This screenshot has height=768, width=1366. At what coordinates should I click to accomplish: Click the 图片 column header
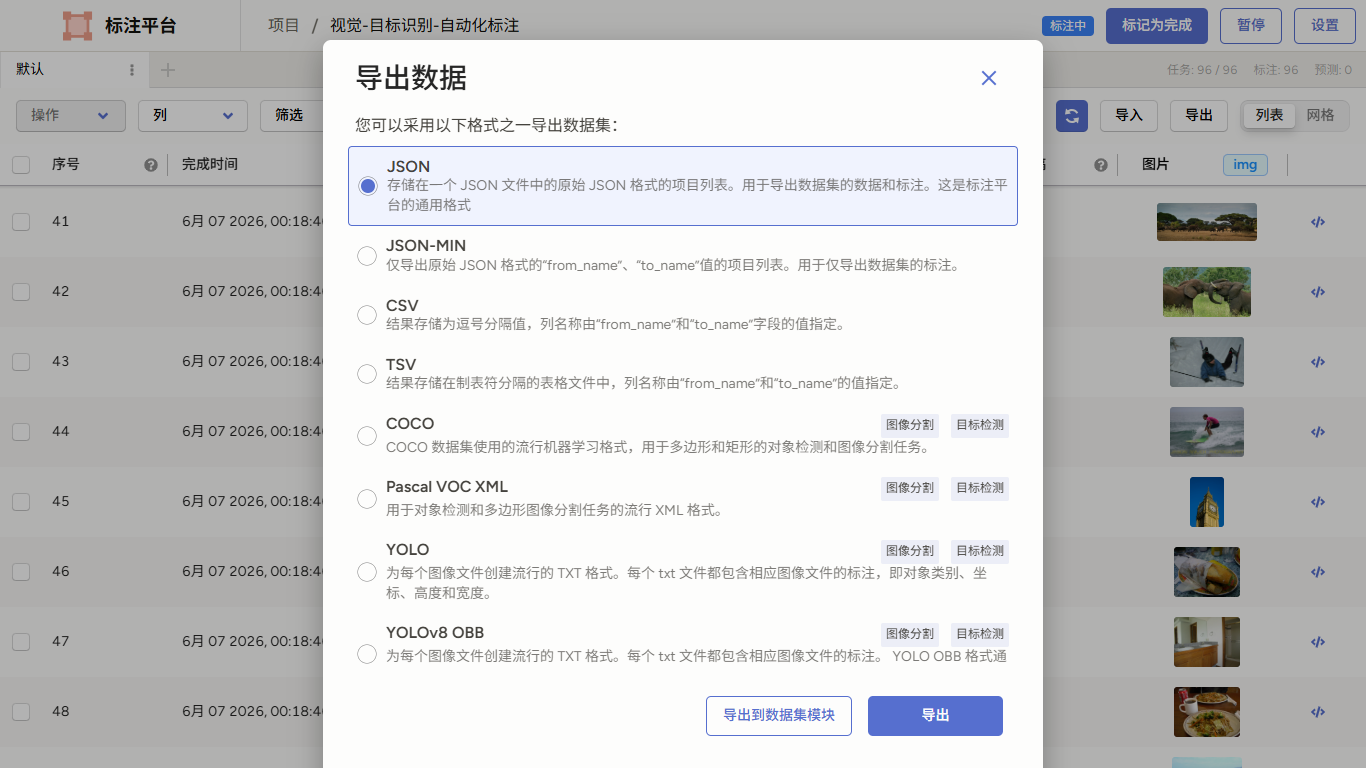point(1155,164)
